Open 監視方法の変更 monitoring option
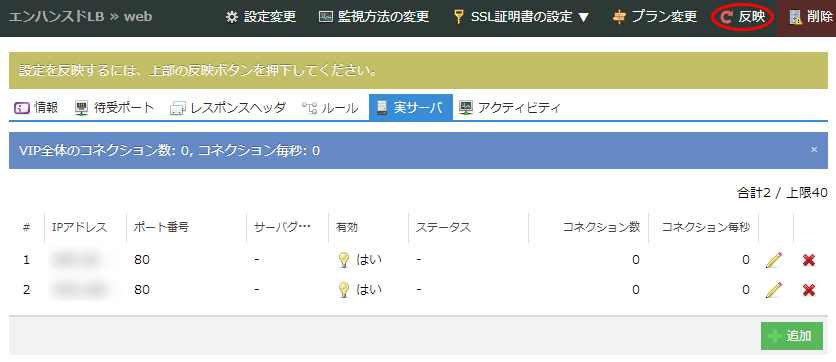The height and width of the screenshot is (362, 836). pyautogui.click(x=374, y=17)
